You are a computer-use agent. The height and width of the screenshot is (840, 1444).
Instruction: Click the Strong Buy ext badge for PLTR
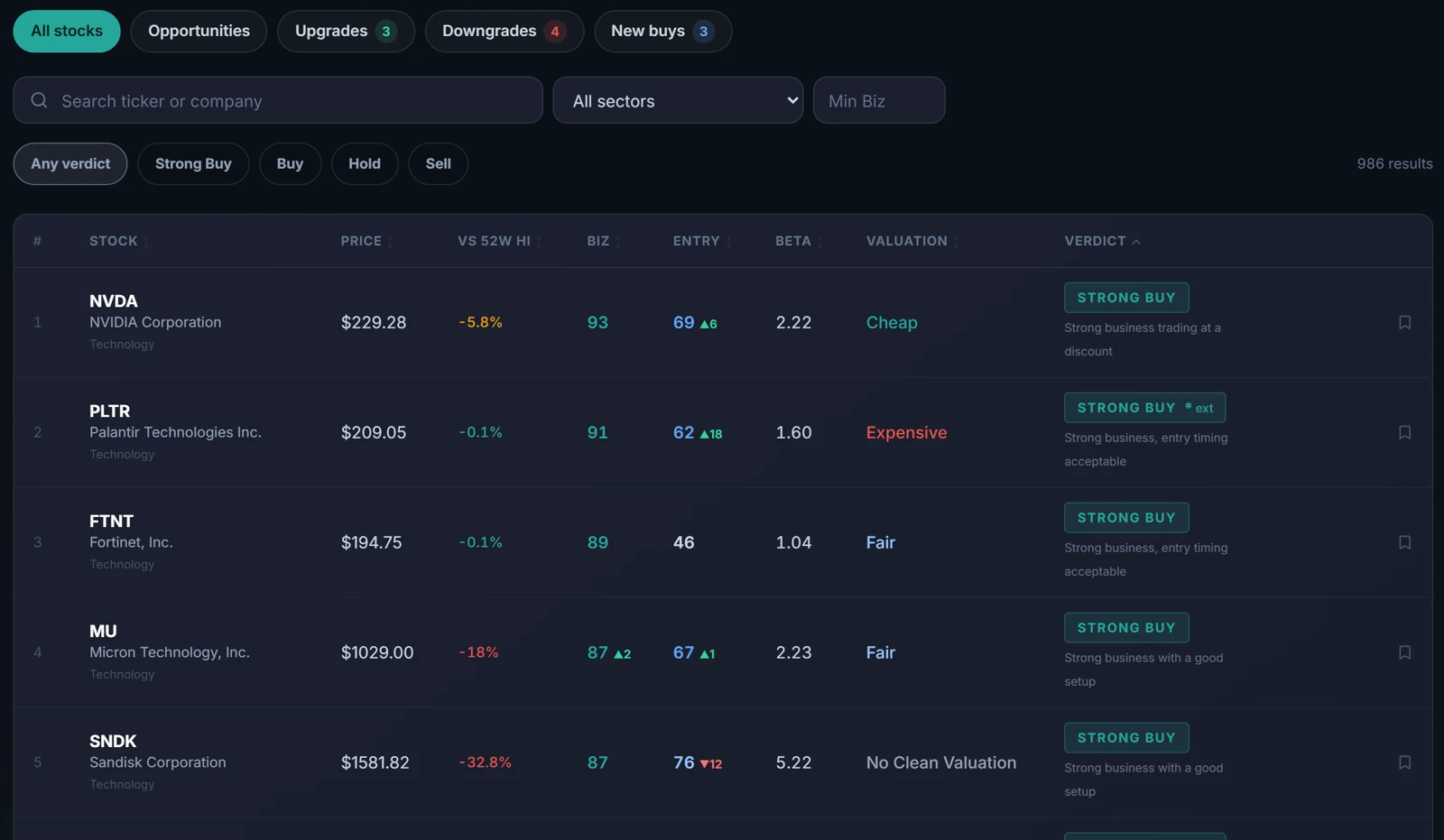coord(1144,408)
